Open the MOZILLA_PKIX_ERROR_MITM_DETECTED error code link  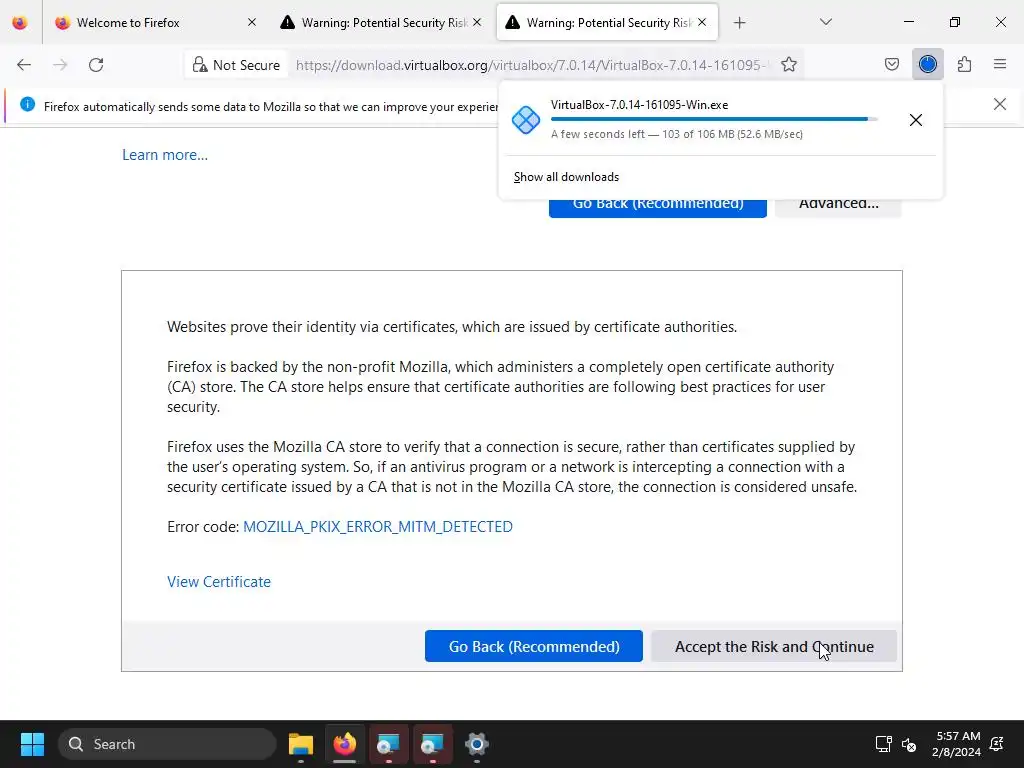click(x=377, y=526)
